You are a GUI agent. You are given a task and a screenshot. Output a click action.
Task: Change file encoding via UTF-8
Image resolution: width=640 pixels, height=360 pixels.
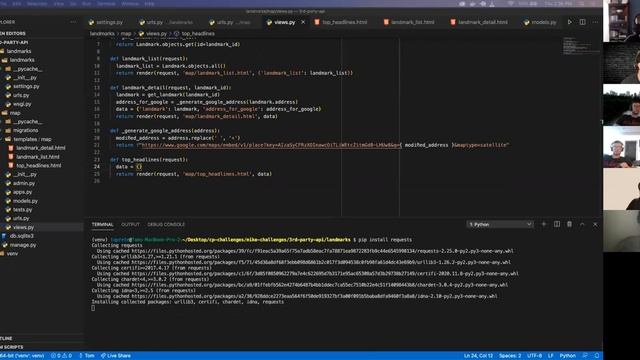click(x=534, y=356)
